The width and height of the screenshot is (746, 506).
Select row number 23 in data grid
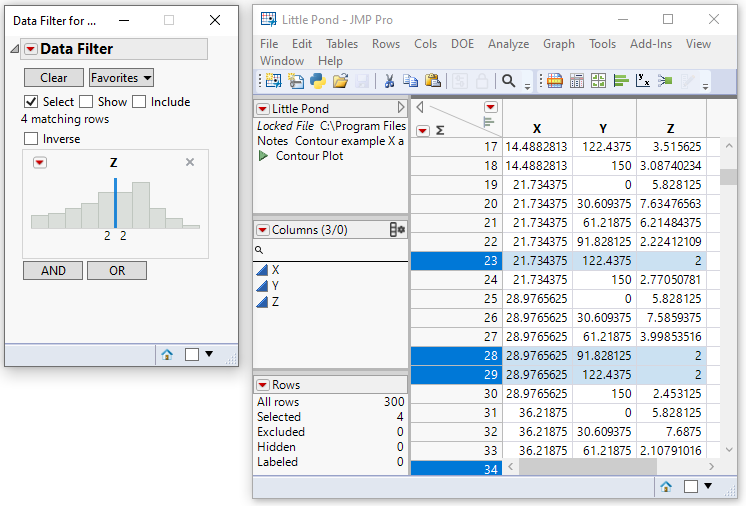pyautogui.click(x=456, y=261)
